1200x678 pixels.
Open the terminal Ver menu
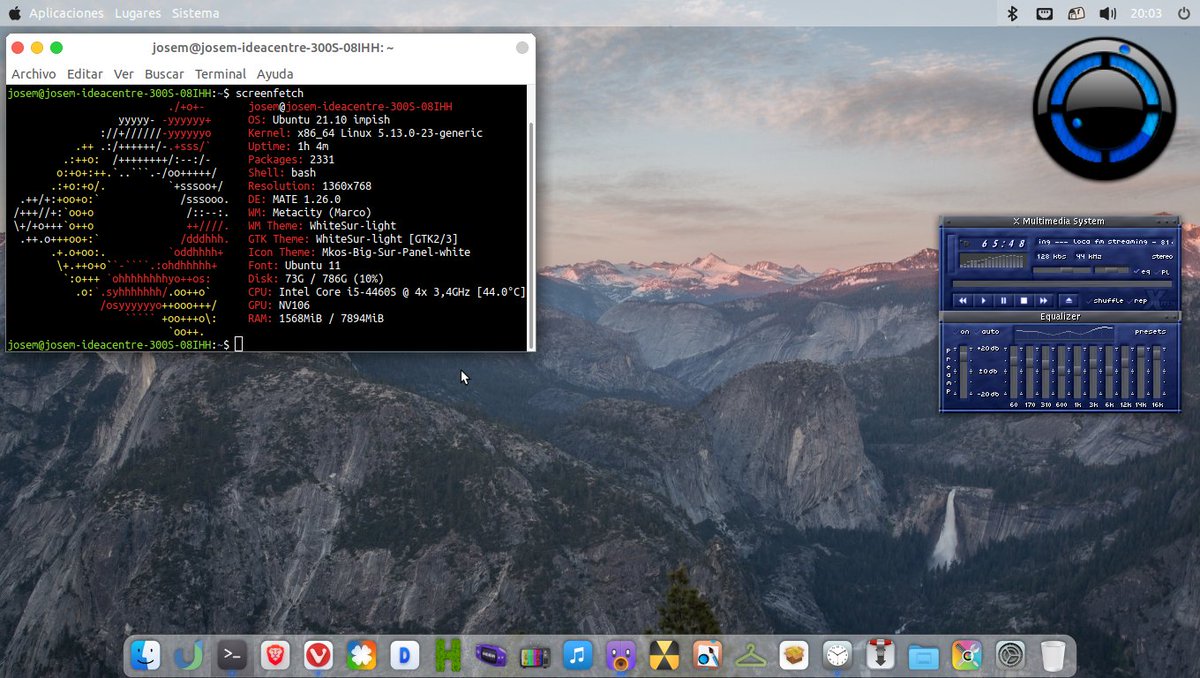pyautogui.click(x=124, y=74)
